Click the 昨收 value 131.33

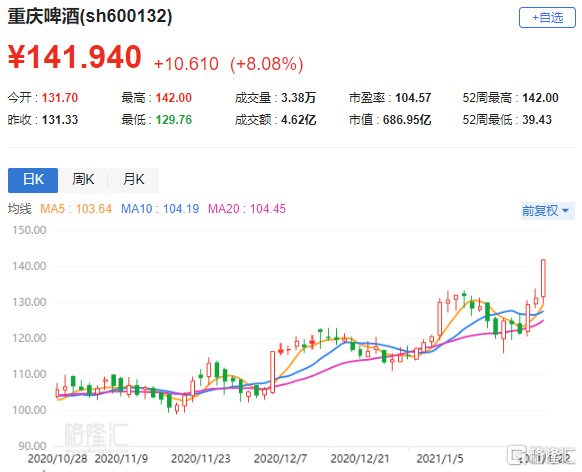60,120
